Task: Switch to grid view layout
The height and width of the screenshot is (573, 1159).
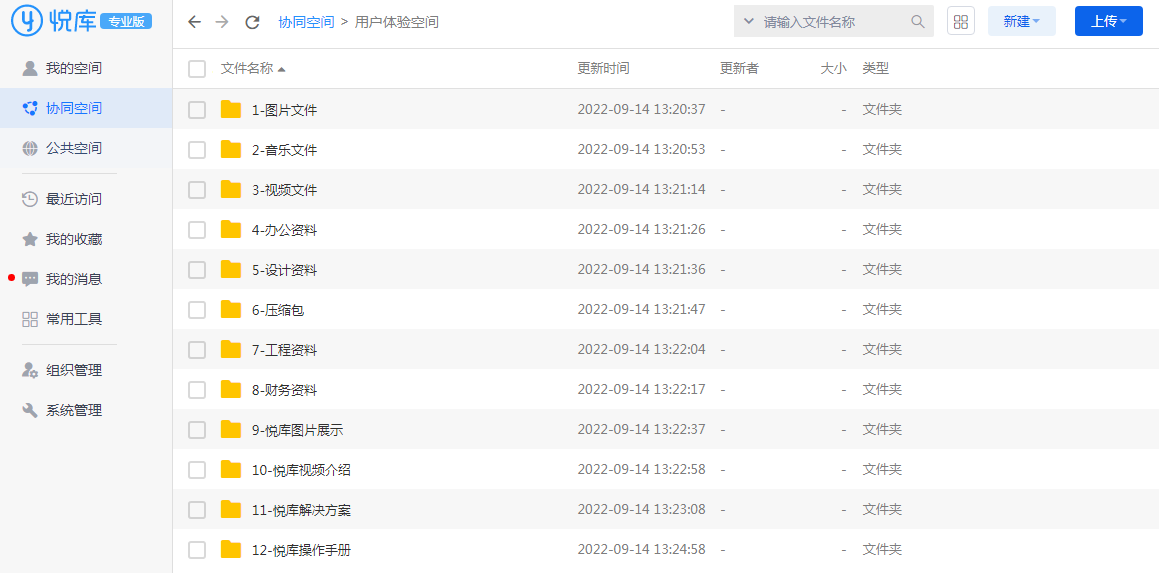Action: click(960, 22)
